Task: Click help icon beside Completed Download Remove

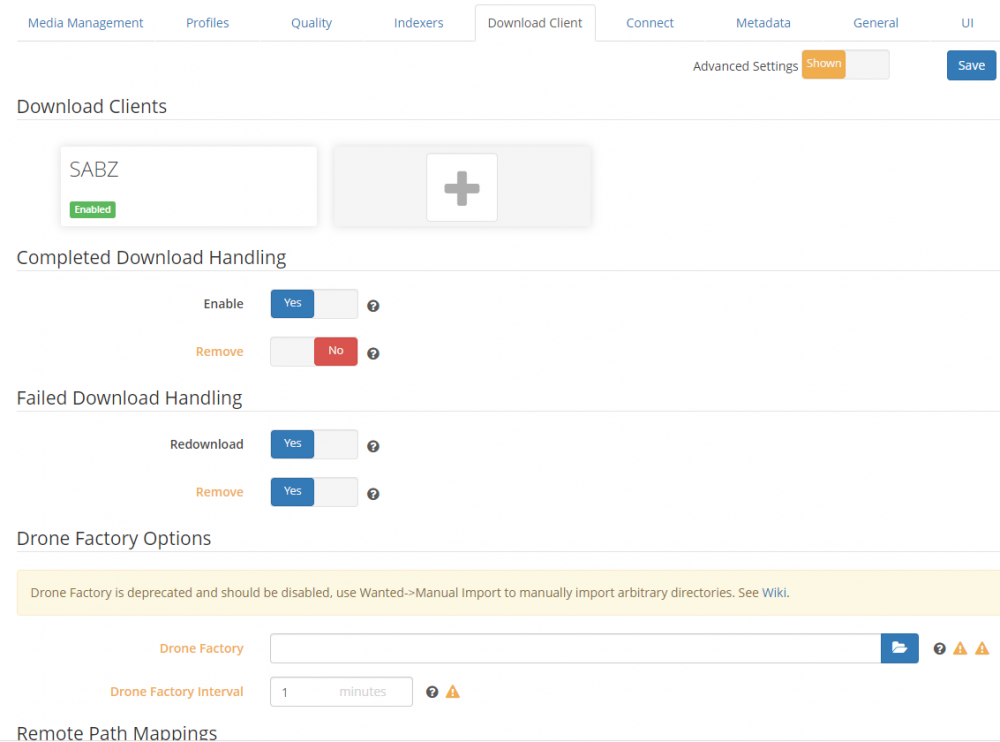Action: (x=373, y=353)
